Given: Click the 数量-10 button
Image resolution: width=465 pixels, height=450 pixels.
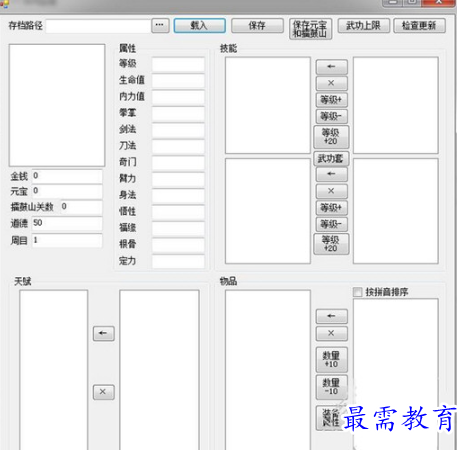Looking at the screenshot, I should (331, 387).
